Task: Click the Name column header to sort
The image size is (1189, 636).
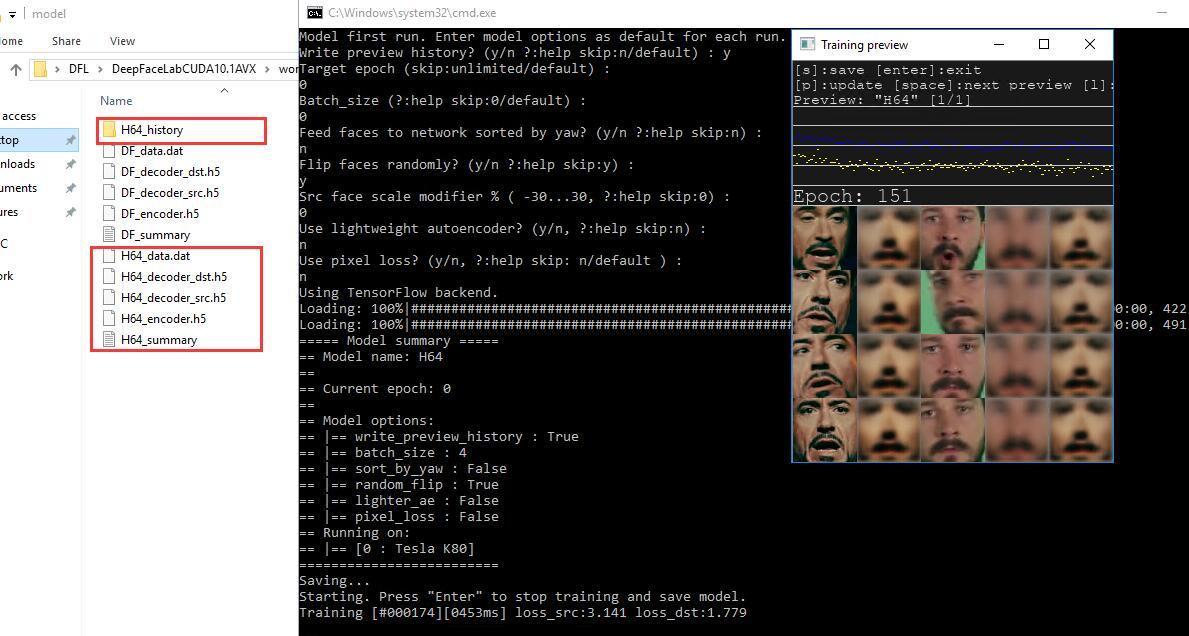Action: 116,101
